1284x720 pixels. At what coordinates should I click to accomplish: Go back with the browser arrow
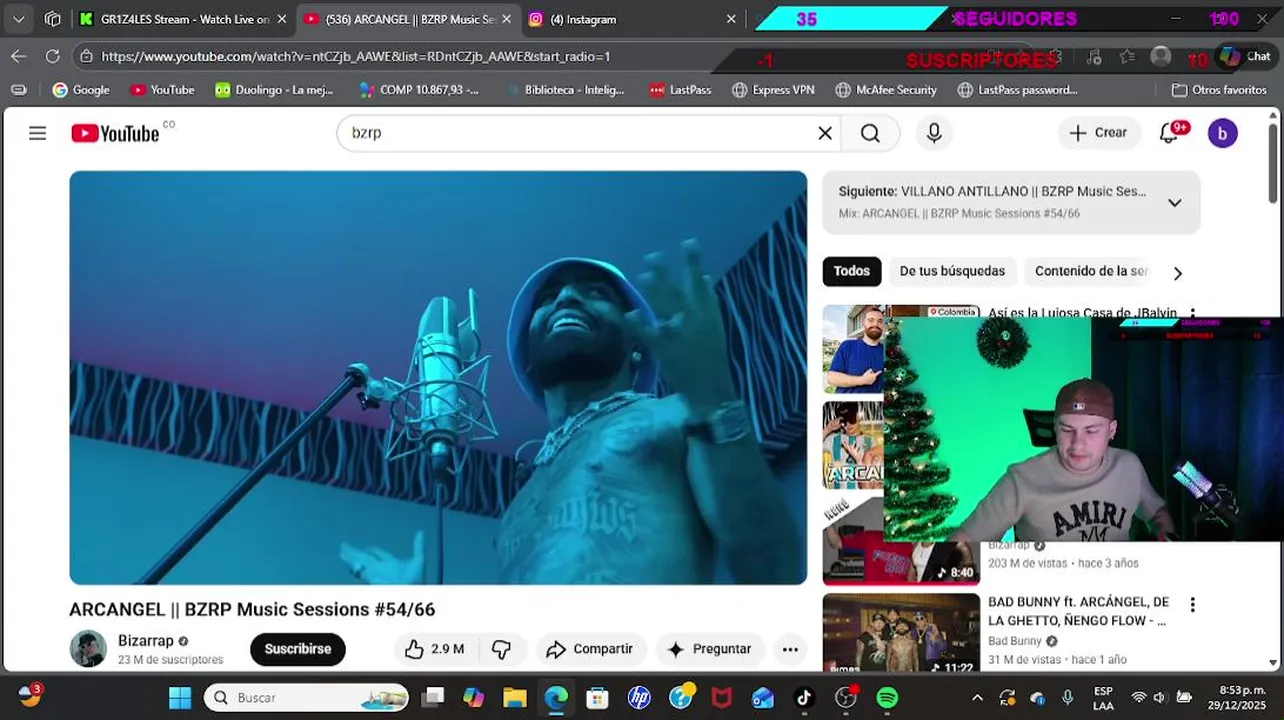(18, 56)
